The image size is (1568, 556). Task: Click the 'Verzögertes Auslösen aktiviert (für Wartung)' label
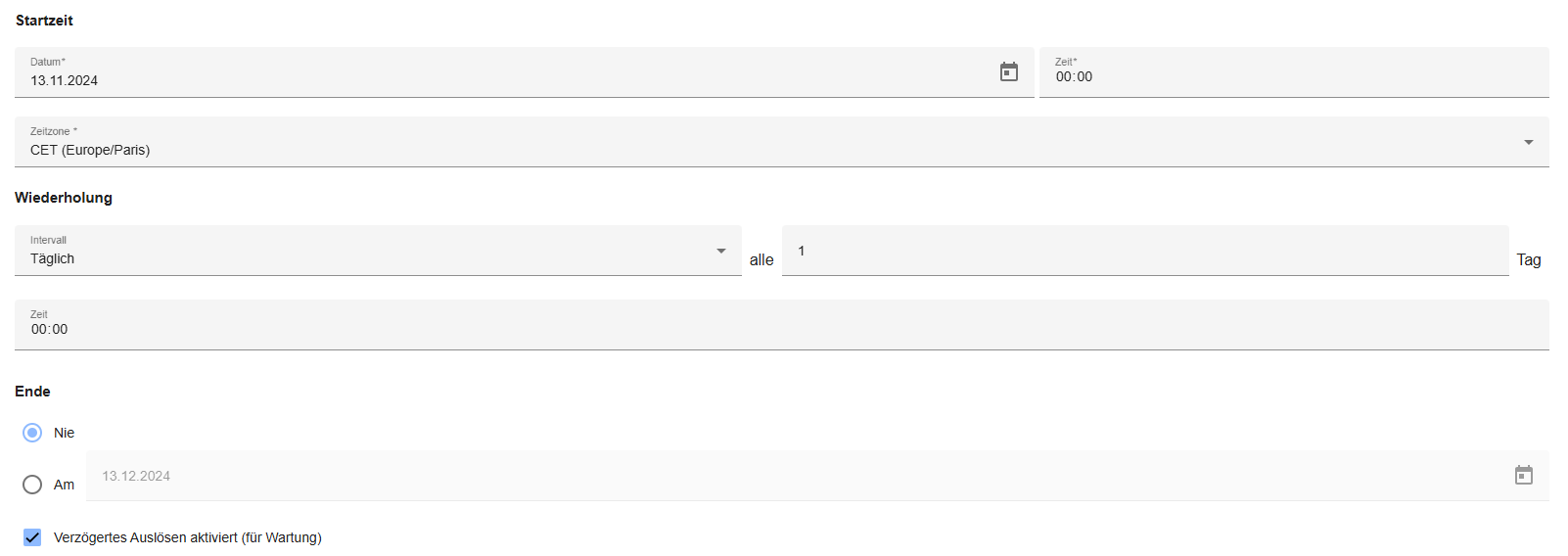pos(188,537)
